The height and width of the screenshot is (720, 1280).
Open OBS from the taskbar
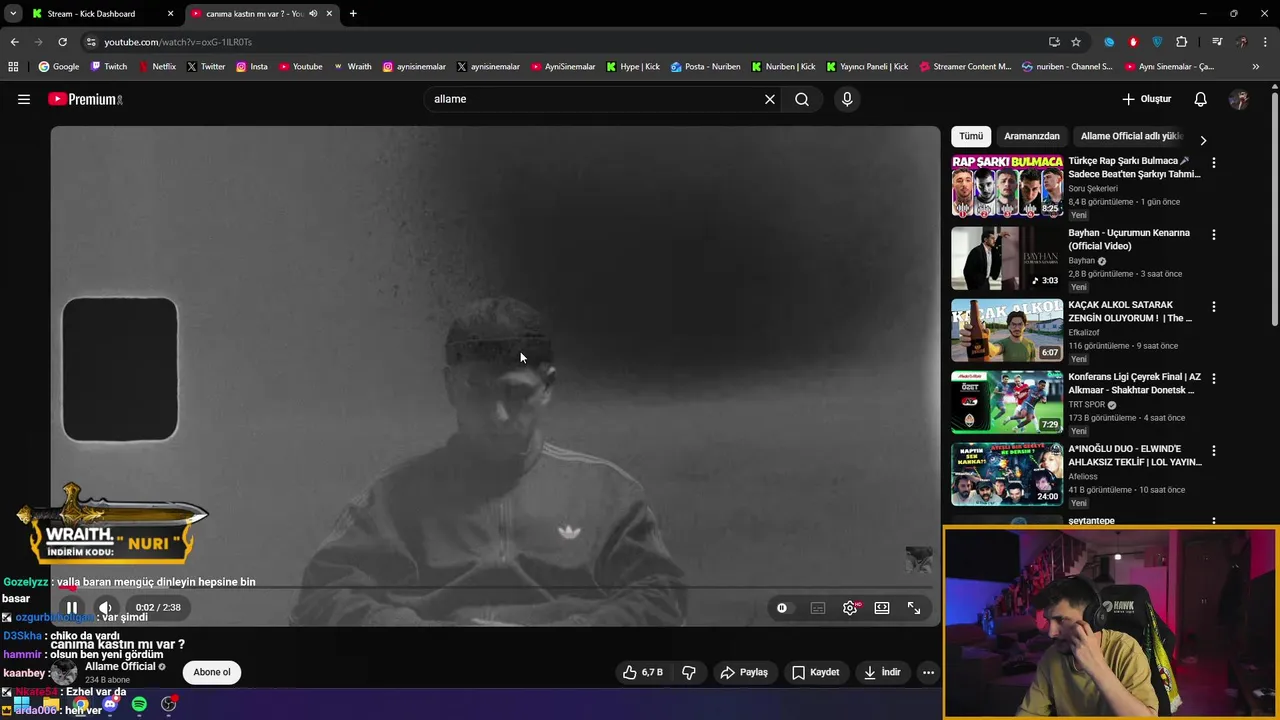[x=169, y=705]
